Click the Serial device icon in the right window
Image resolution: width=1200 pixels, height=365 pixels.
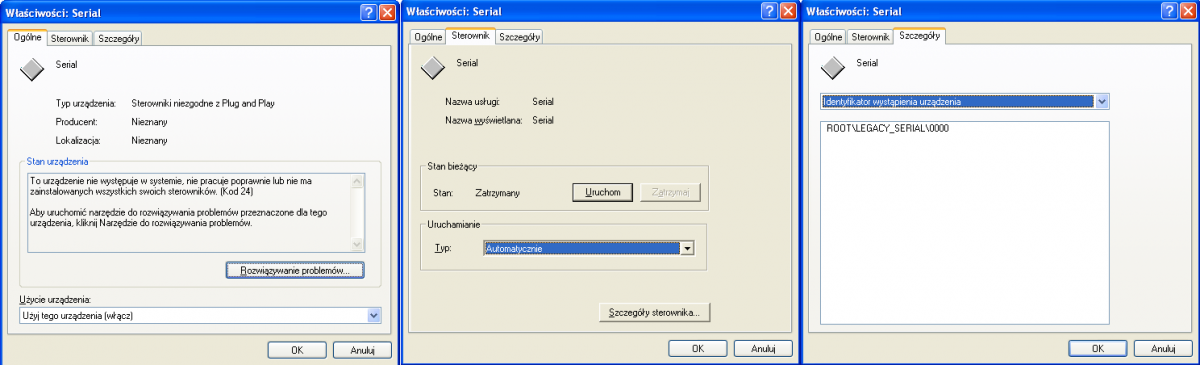point(832,68)
